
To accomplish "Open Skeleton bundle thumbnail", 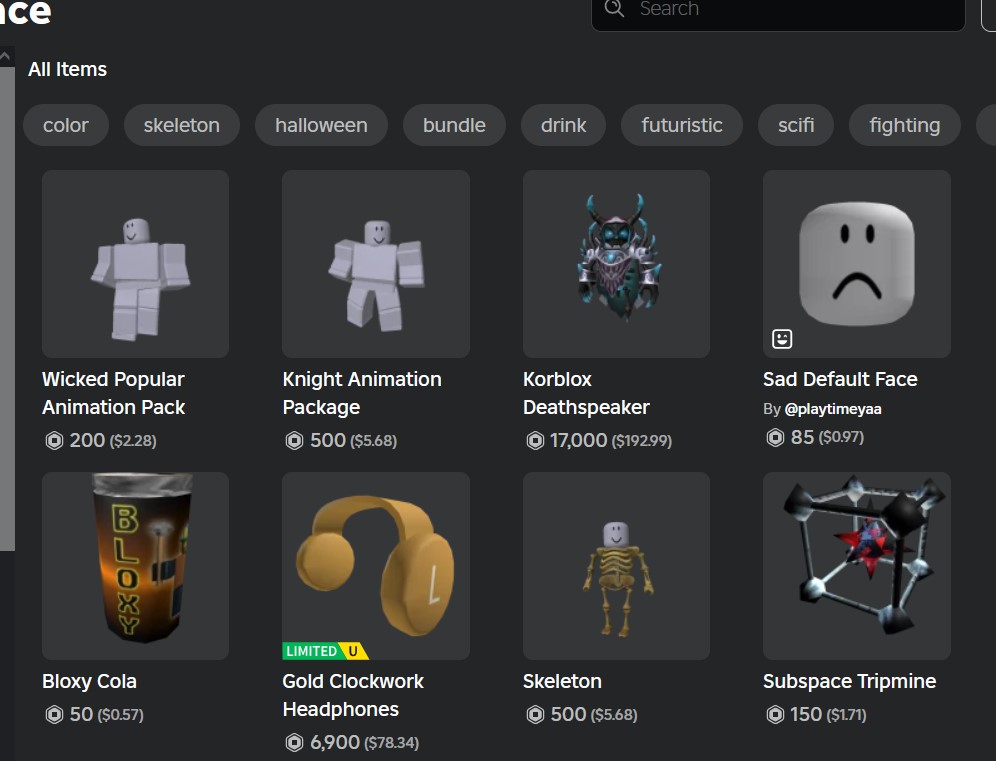I will [616, 565].
